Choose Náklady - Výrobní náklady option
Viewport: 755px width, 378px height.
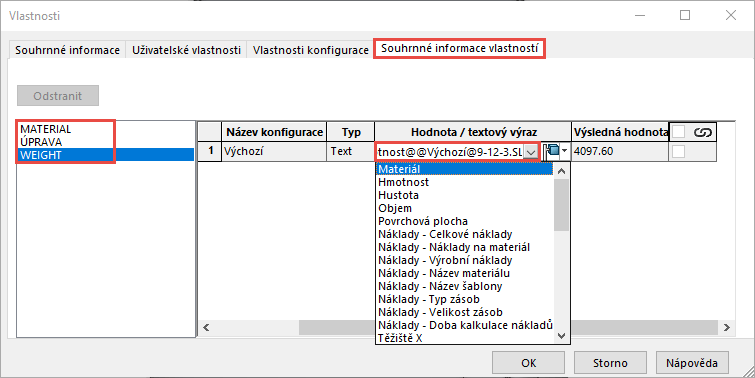click(465, 260)
